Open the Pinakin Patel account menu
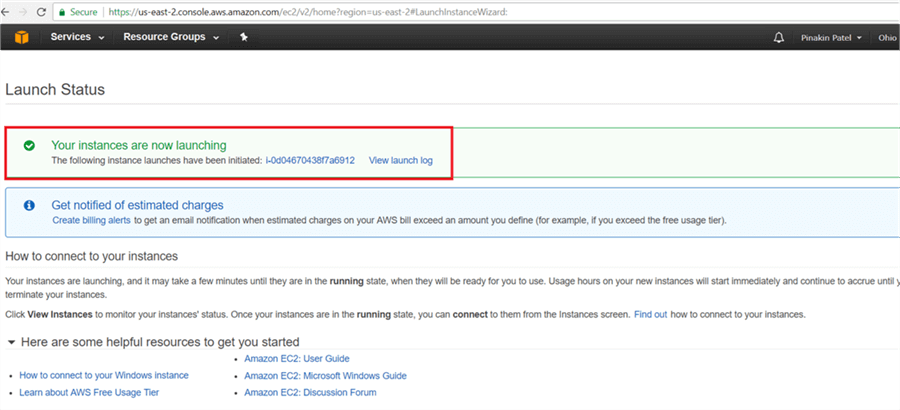Viewport: 900px width, 410px height. 831,38
